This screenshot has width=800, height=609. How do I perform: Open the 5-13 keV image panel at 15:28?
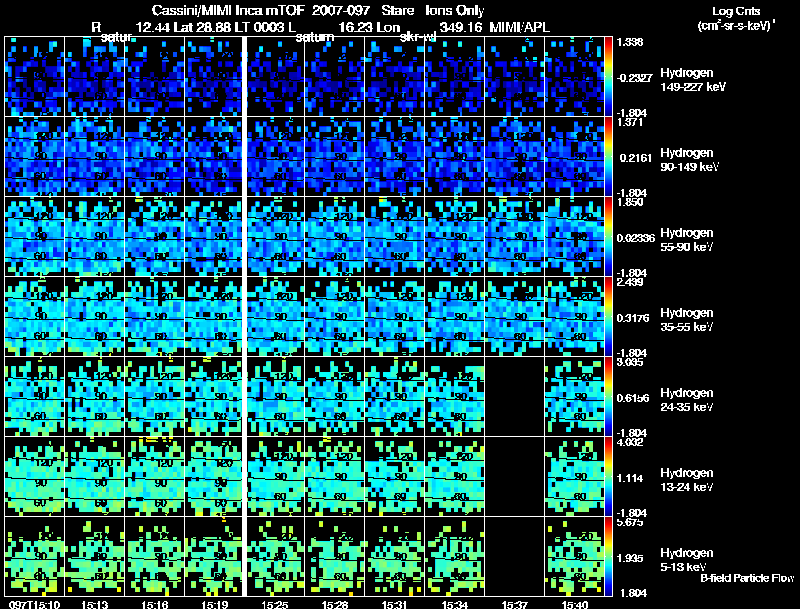point(335,557)
